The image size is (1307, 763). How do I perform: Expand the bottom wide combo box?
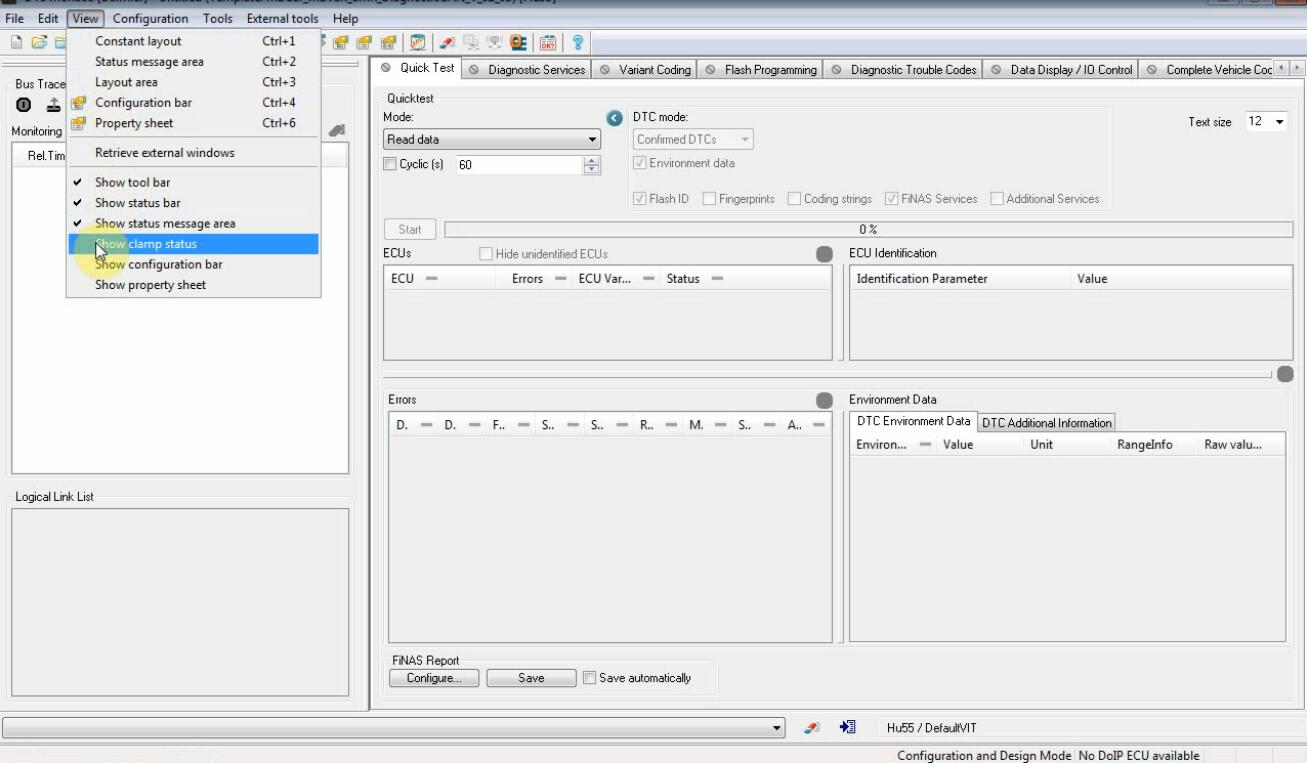click(778, 728)
